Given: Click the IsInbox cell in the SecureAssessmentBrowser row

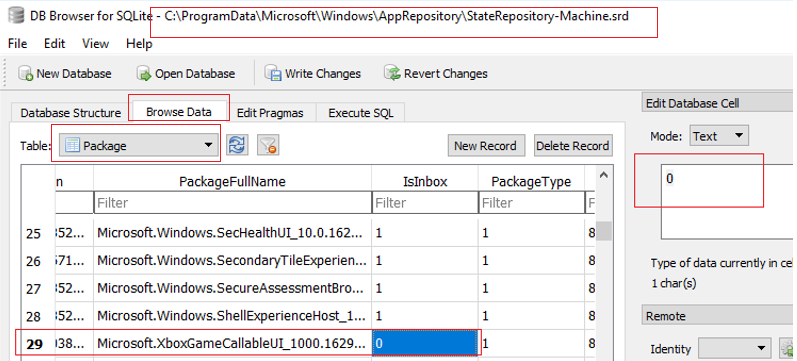Looking at the screenshot, I should 425,289.
